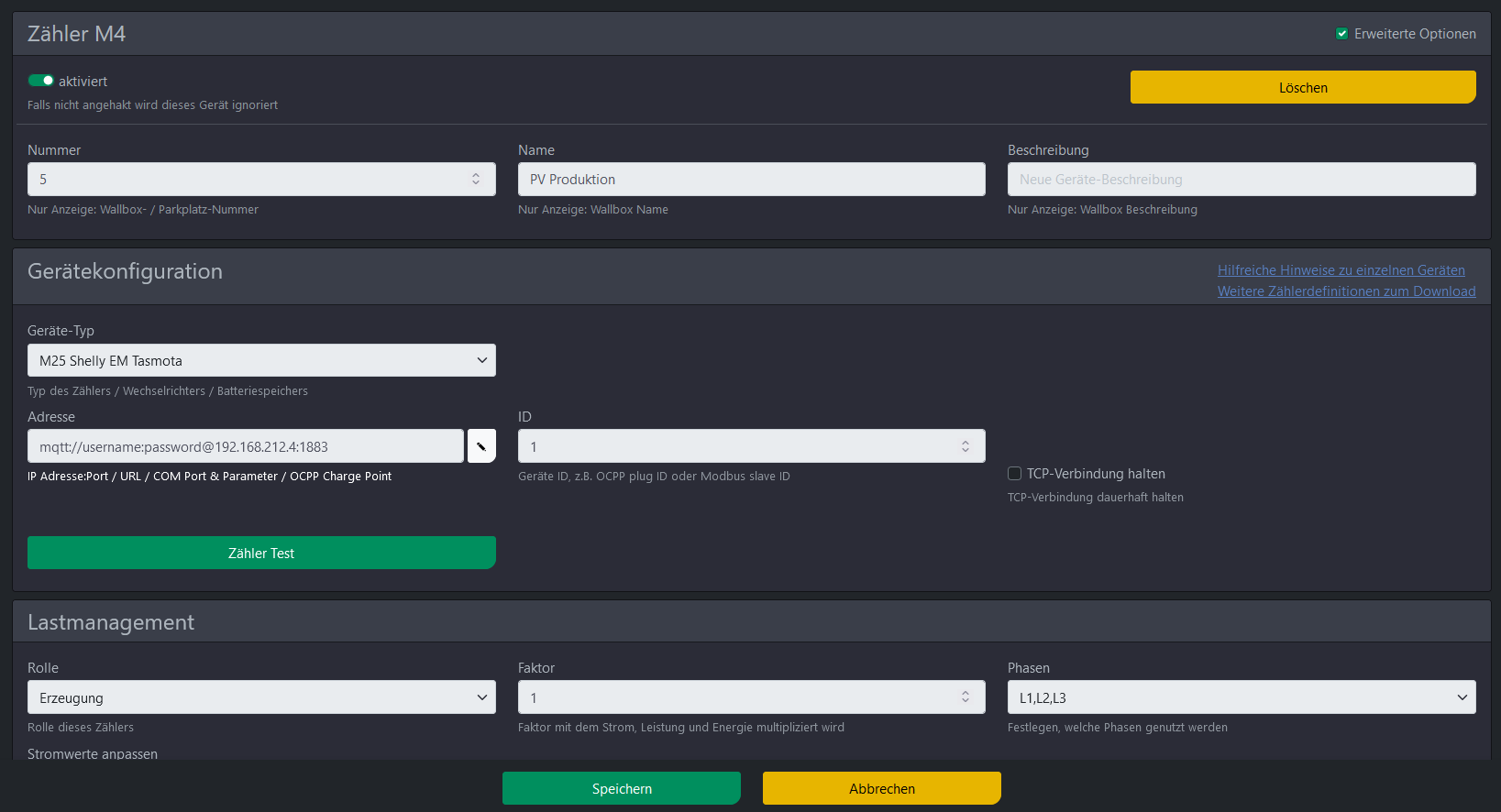
Task: Enable TCP-Verbindung halten checkbox
Action: click(x=1014, y=474)
